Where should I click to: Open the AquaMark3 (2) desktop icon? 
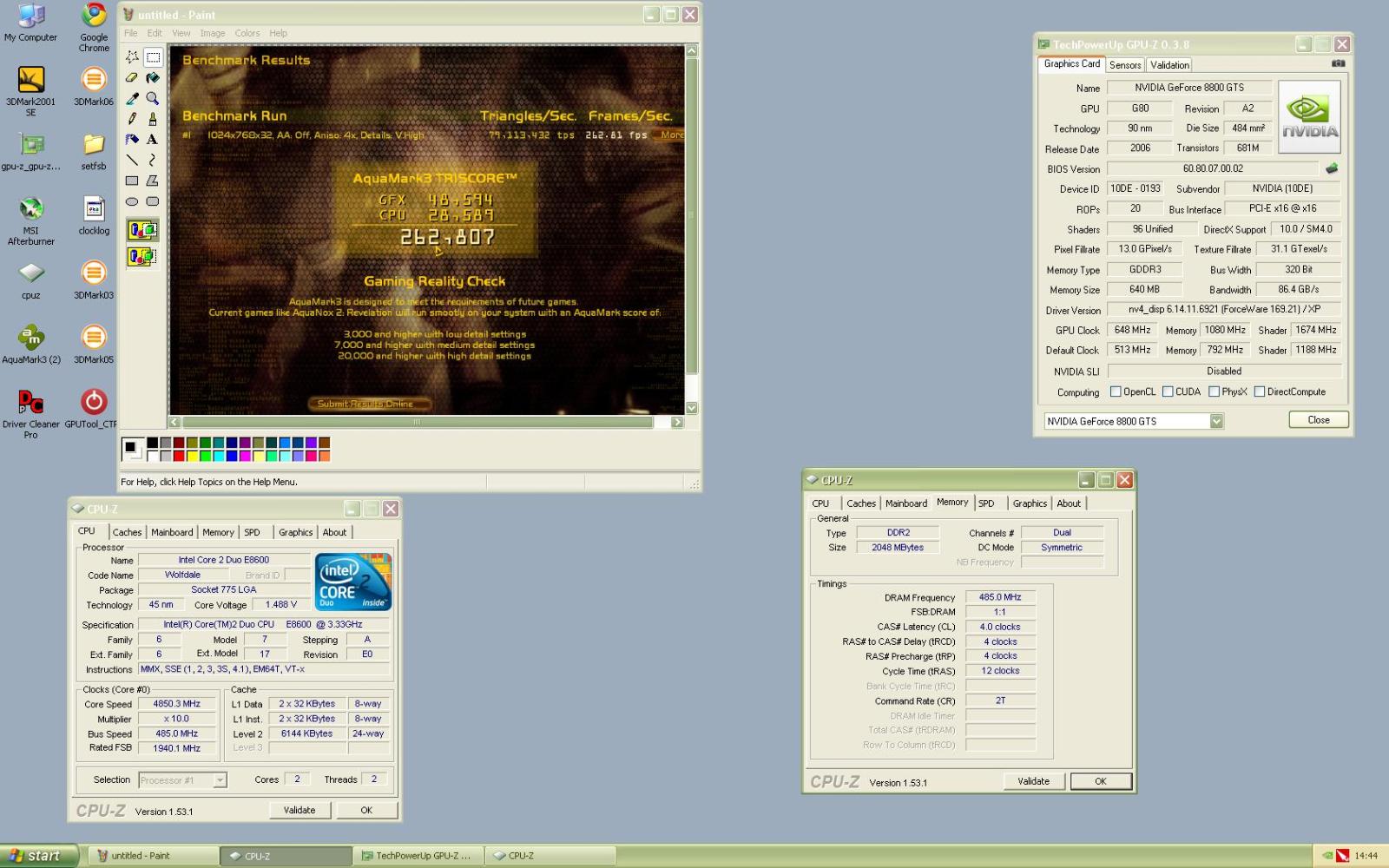(x=31, y=344)
